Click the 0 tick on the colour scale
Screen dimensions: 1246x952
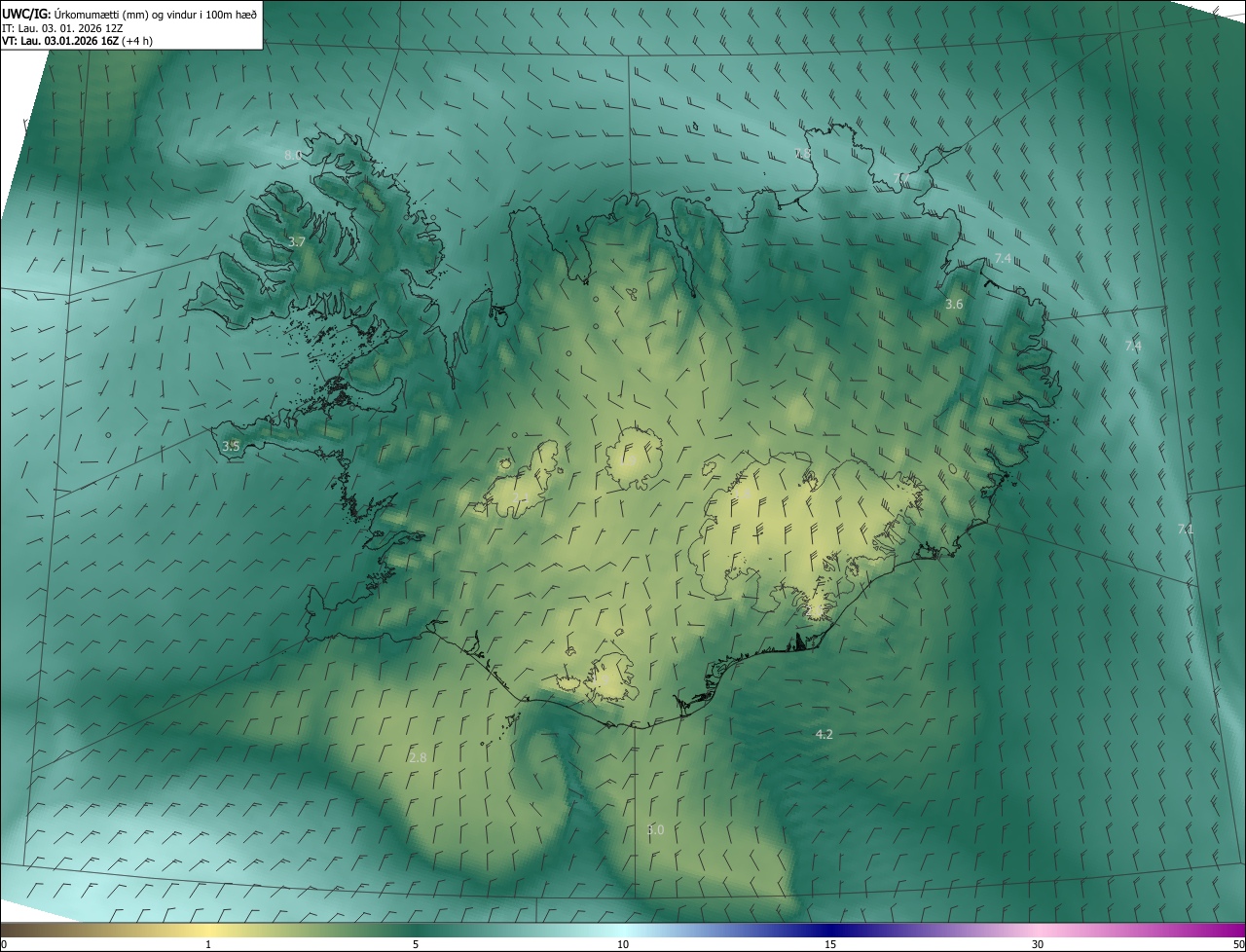(4, 945)
